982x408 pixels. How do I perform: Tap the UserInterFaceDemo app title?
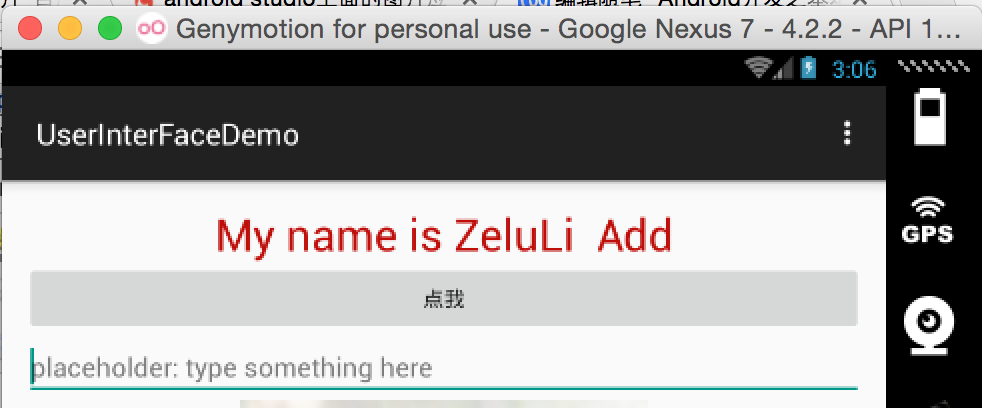tap(167, 135)
